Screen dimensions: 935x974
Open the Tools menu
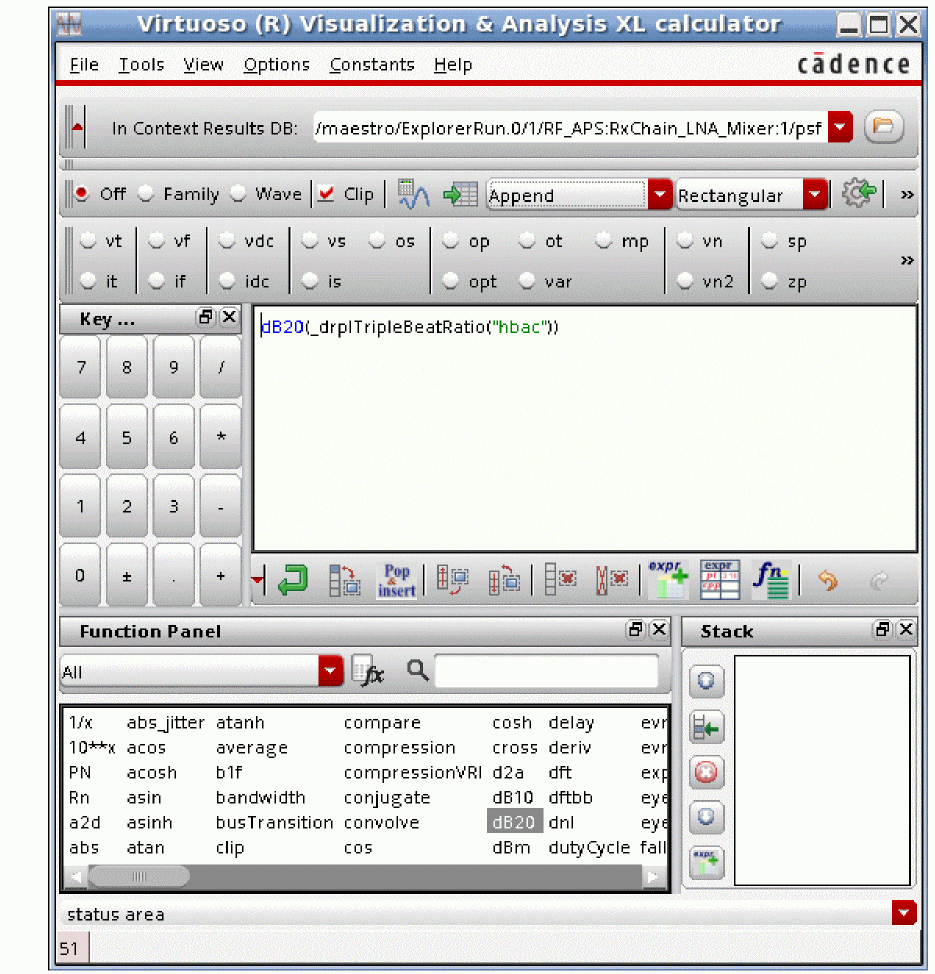142,65
